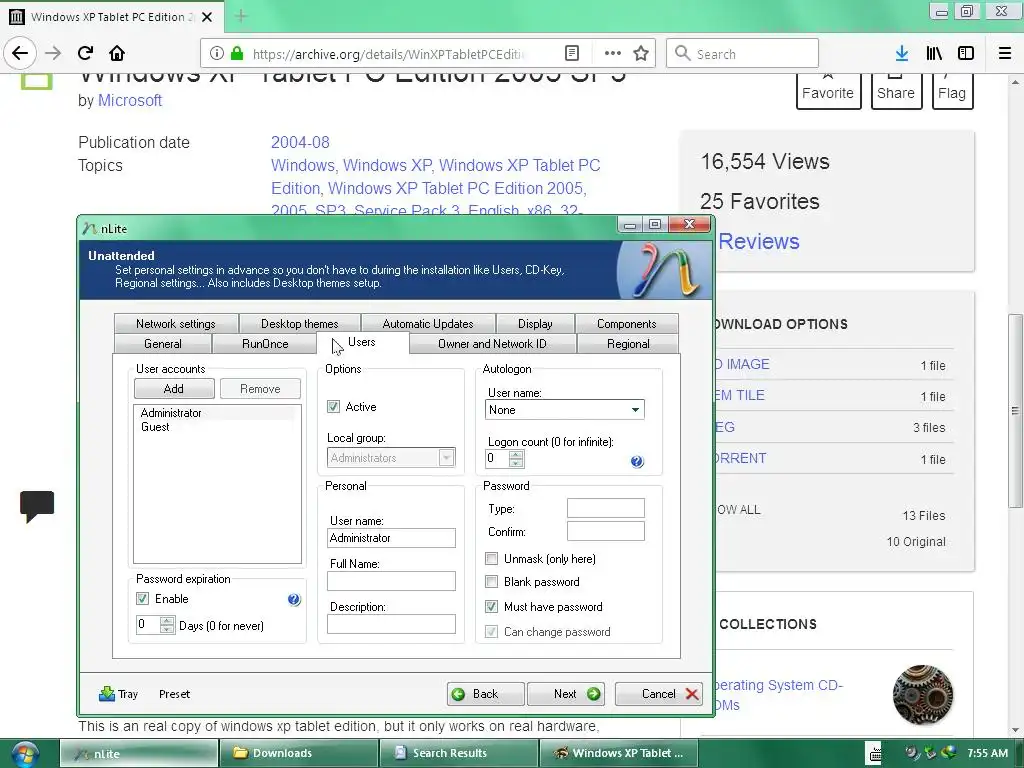Click password Type input field
1024x768 pixels.
click(x=605, y=508)
